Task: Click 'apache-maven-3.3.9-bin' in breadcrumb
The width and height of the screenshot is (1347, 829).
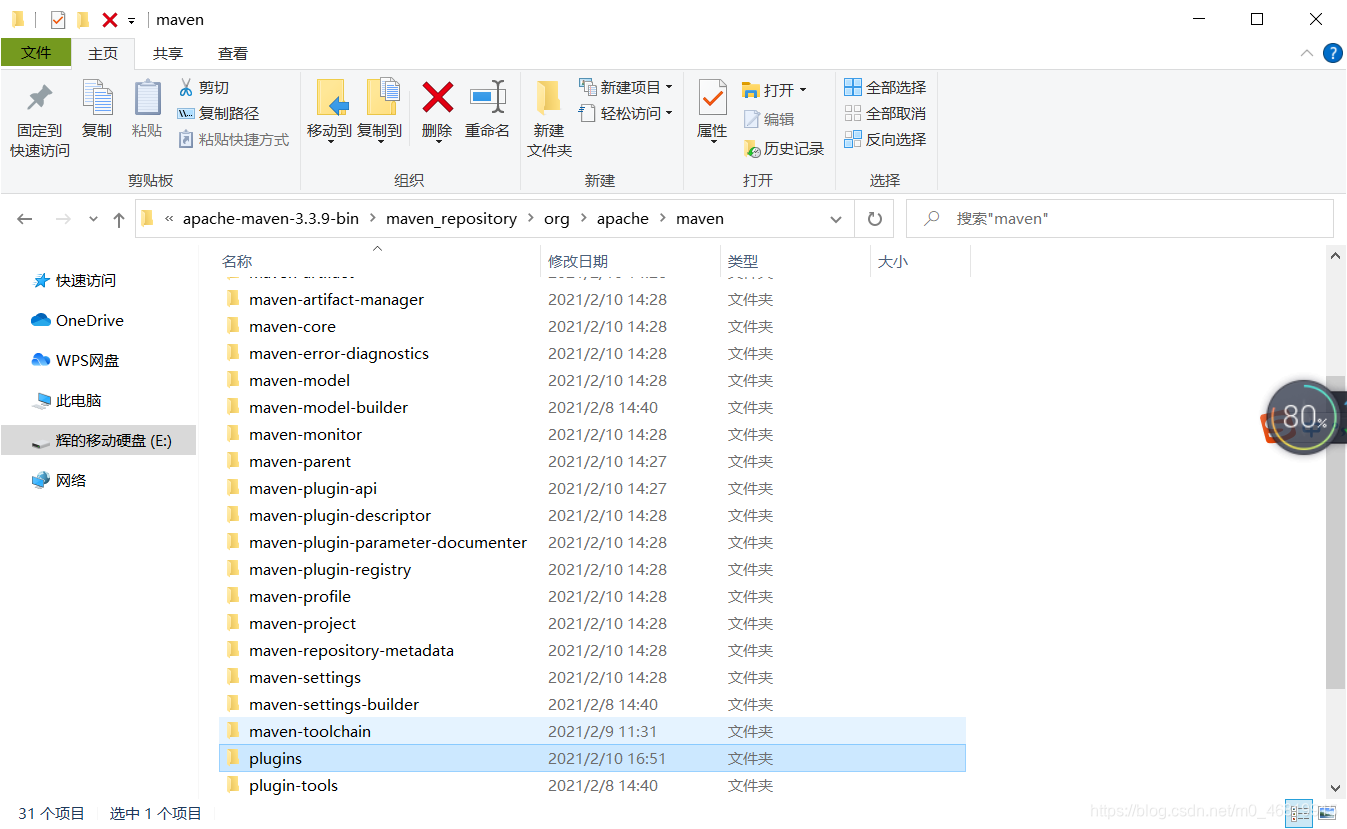Action: click(271, 219)
